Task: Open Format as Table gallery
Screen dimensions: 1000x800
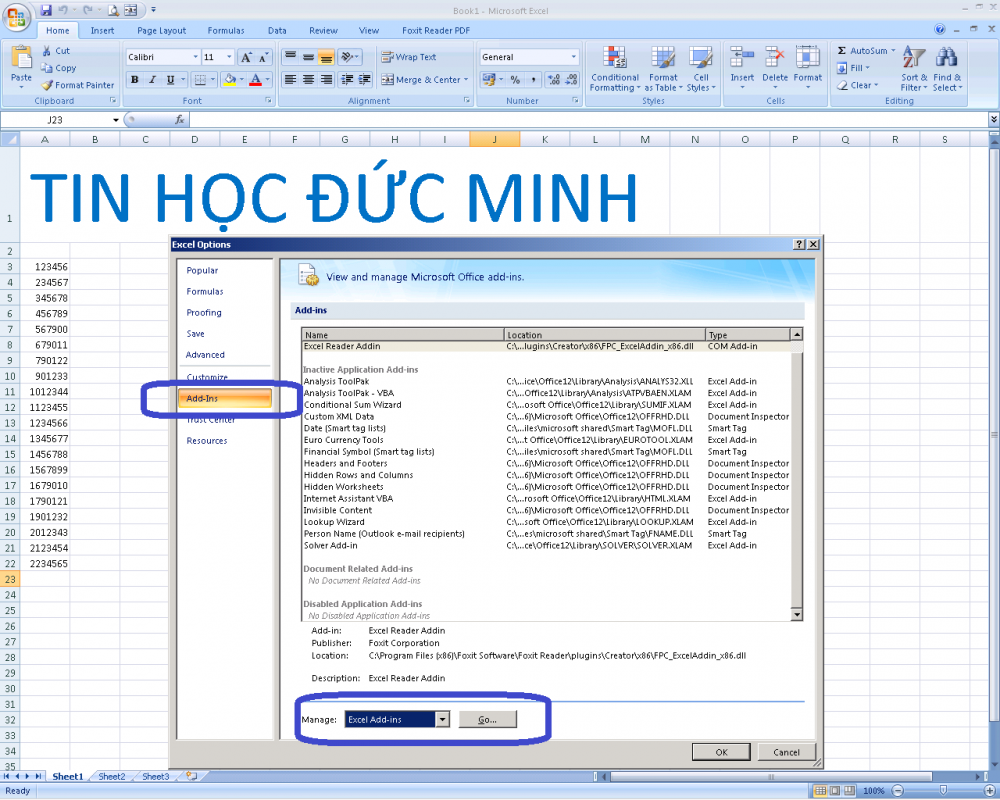Action: [x=663, y=69]
